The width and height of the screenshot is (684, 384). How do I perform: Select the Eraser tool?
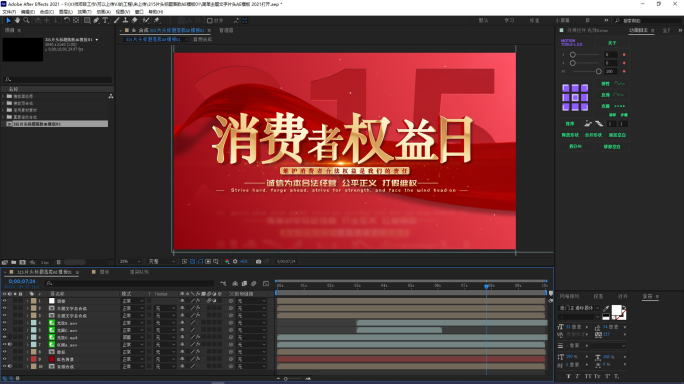coord(134,21)
